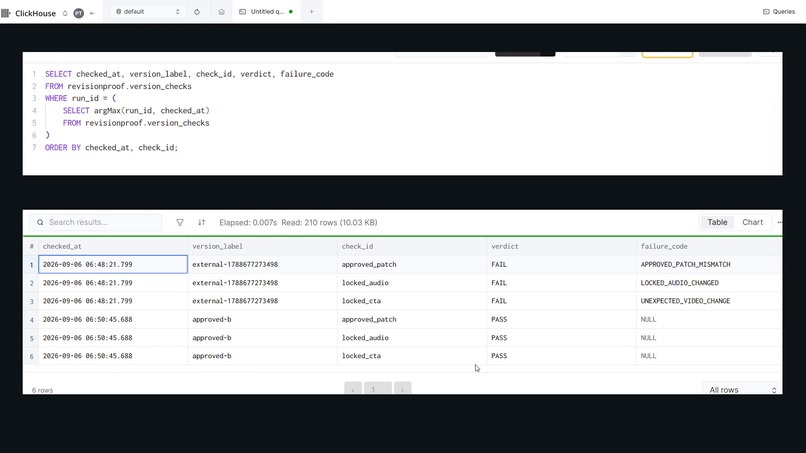The height and width of the screenshot is (453, 806).
Task: Select row 1 checked_at timestamp cell
Action: pos(113,264)
